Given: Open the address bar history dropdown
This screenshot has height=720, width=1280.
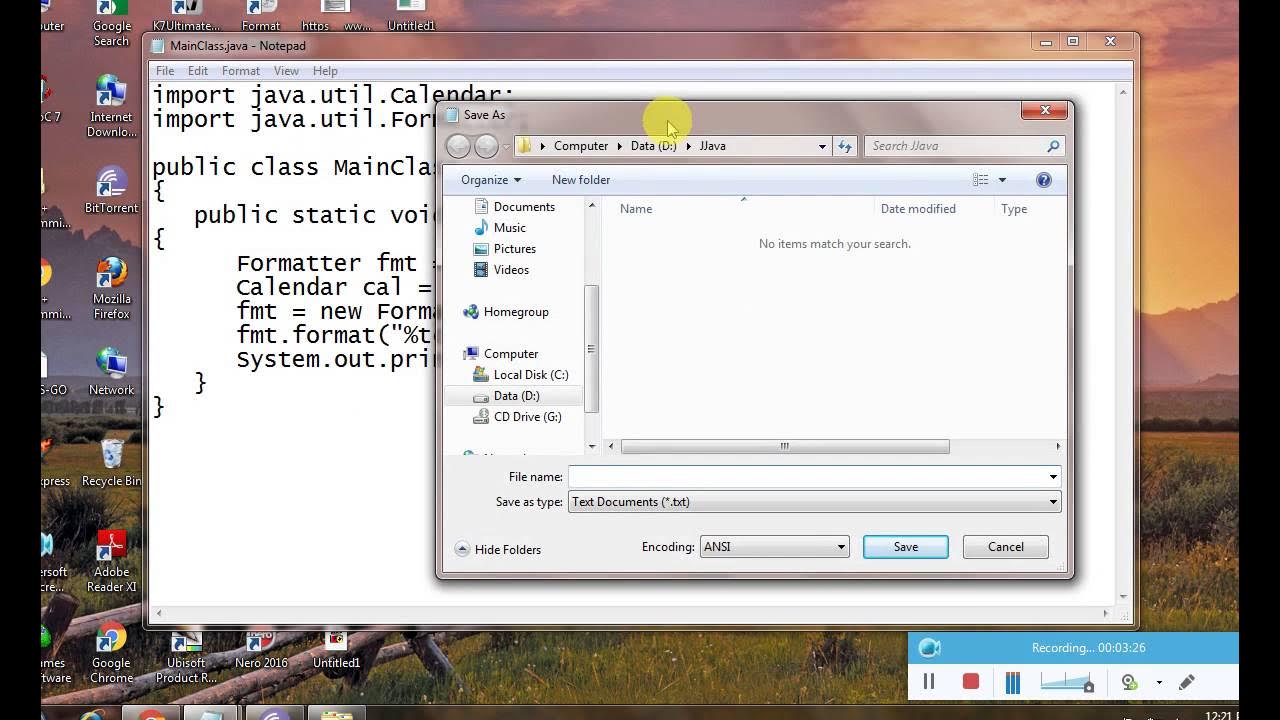Looking at the screenshot, I should coord(822,146).
